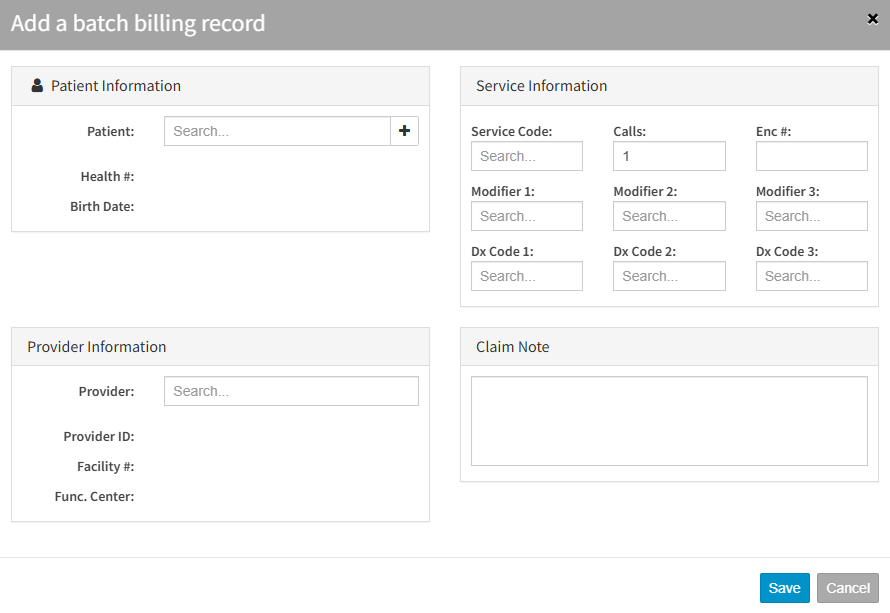Click the Provider ID label

99,436
